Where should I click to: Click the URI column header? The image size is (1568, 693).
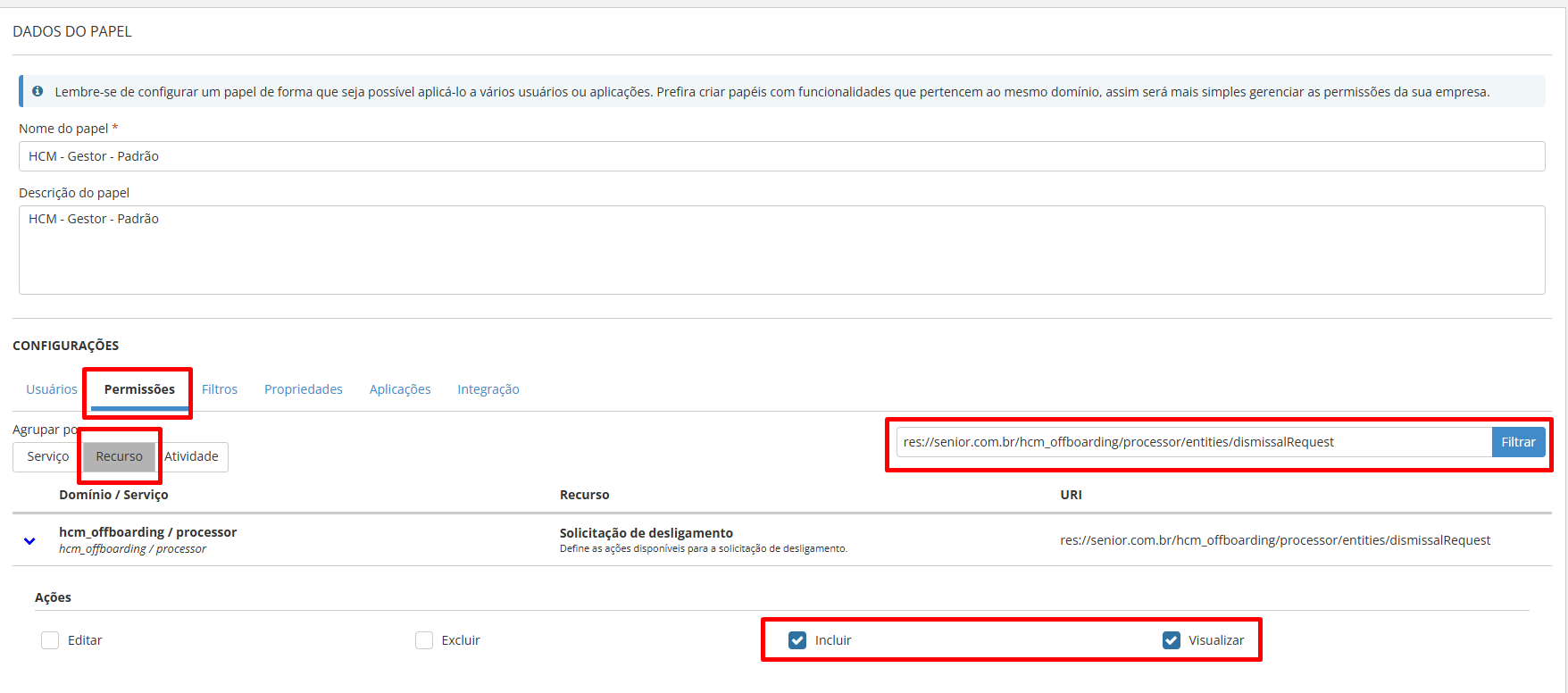1071,495
